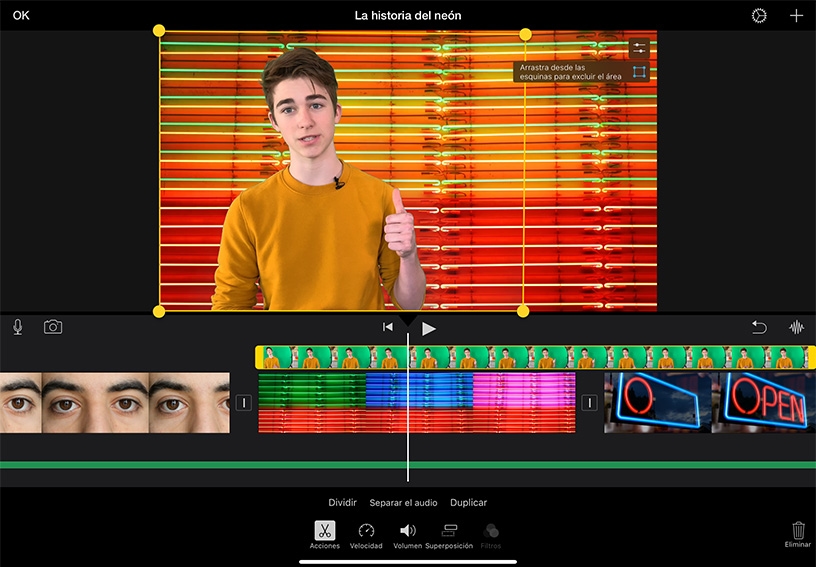Select the green background audio track

coord(408,465)
